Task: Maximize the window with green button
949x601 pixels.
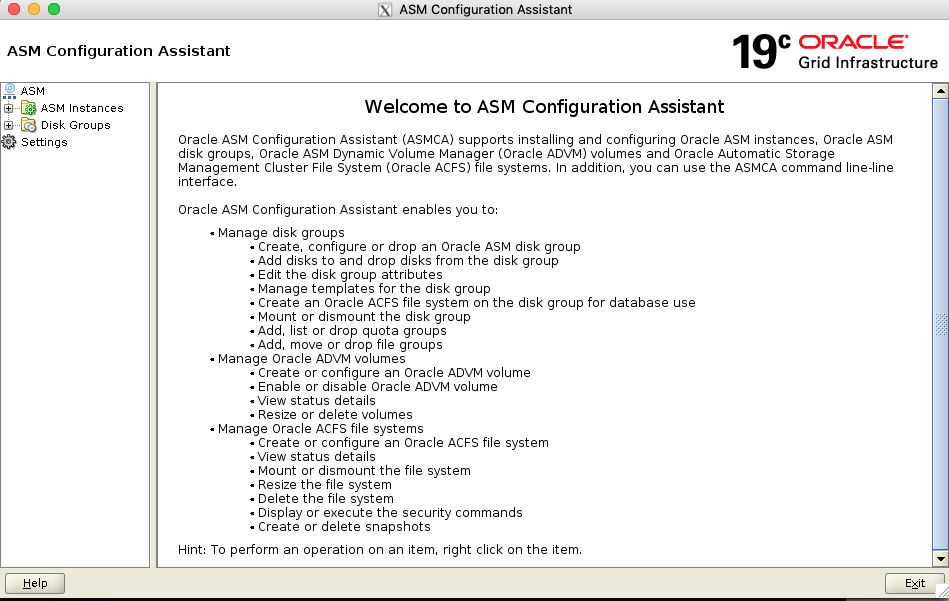Action: (54, 9)
